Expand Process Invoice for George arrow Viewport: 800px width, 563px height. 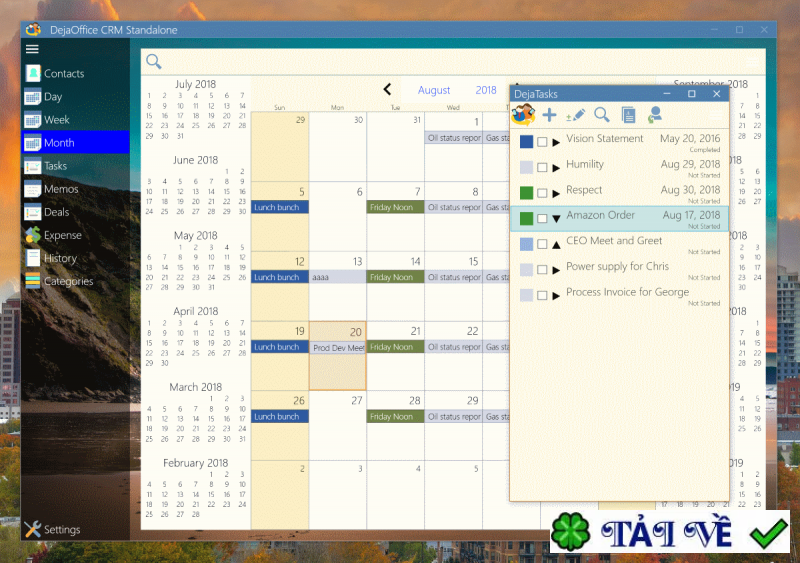click(556, 295)
